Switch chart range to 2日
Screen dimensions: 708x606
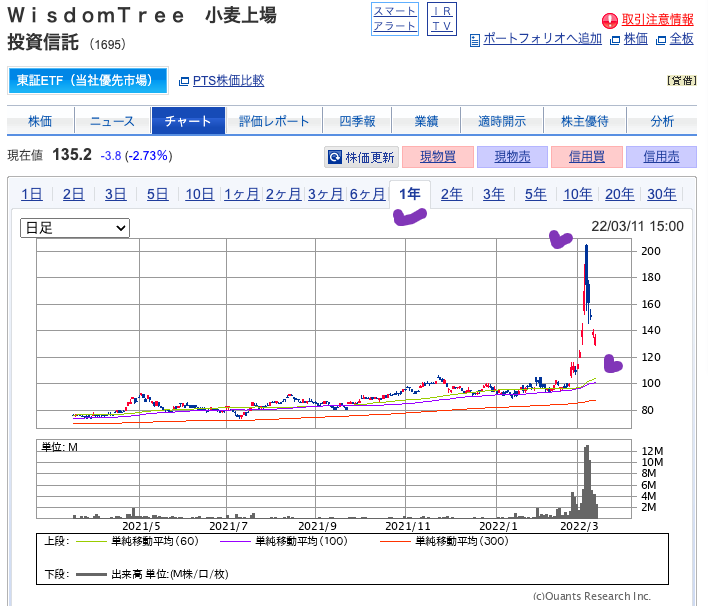74,194
